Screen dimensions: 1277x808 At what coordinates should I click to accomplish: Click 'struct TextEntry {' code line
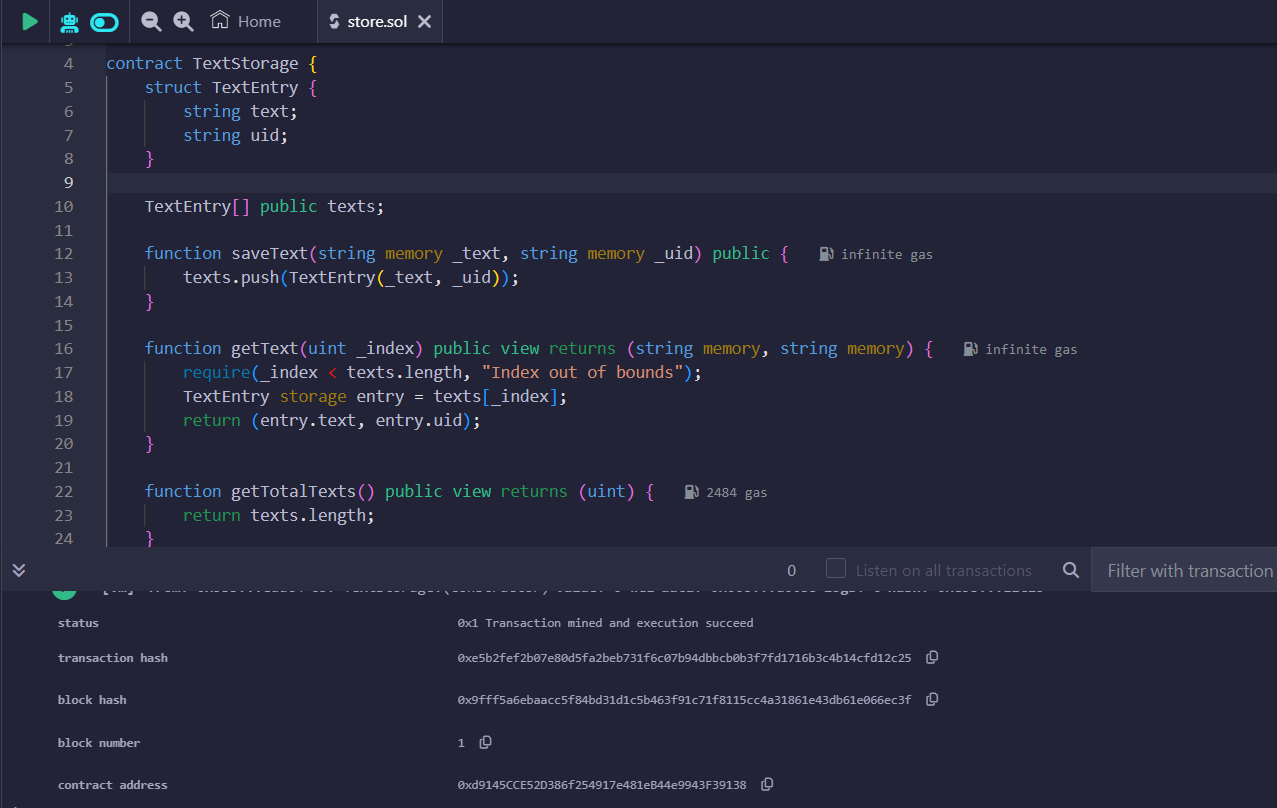(230, 87)
